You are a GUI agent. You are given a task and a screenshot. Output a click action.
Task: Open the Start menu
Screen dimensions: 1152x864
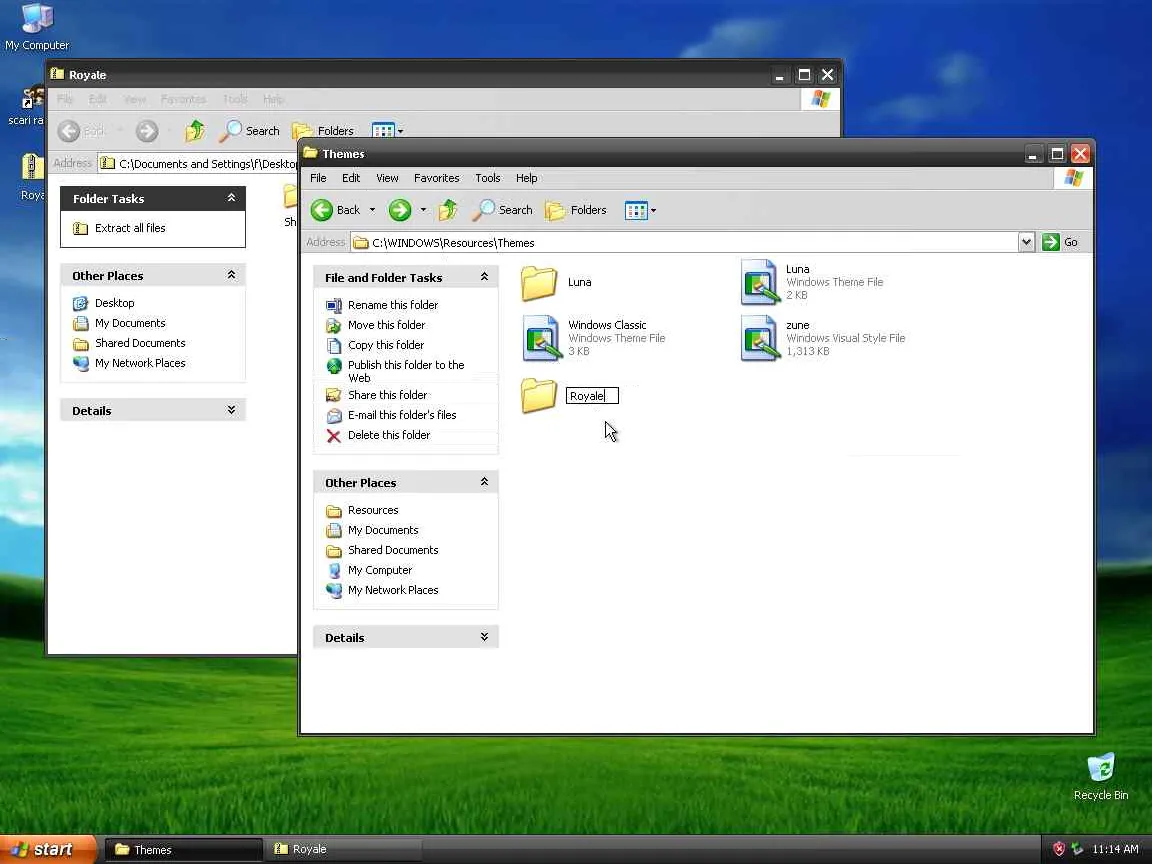click(x=48, y=849)
